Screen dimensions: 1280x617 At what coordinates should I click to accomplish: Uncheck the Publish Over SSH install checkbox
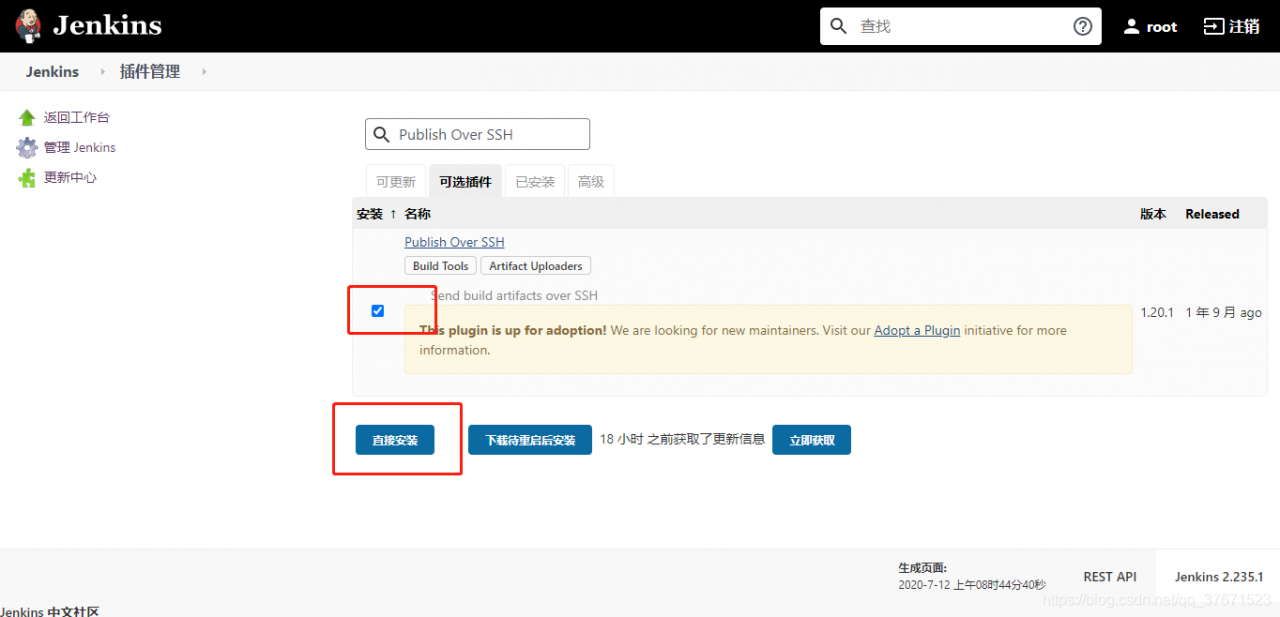pos(377,310)
